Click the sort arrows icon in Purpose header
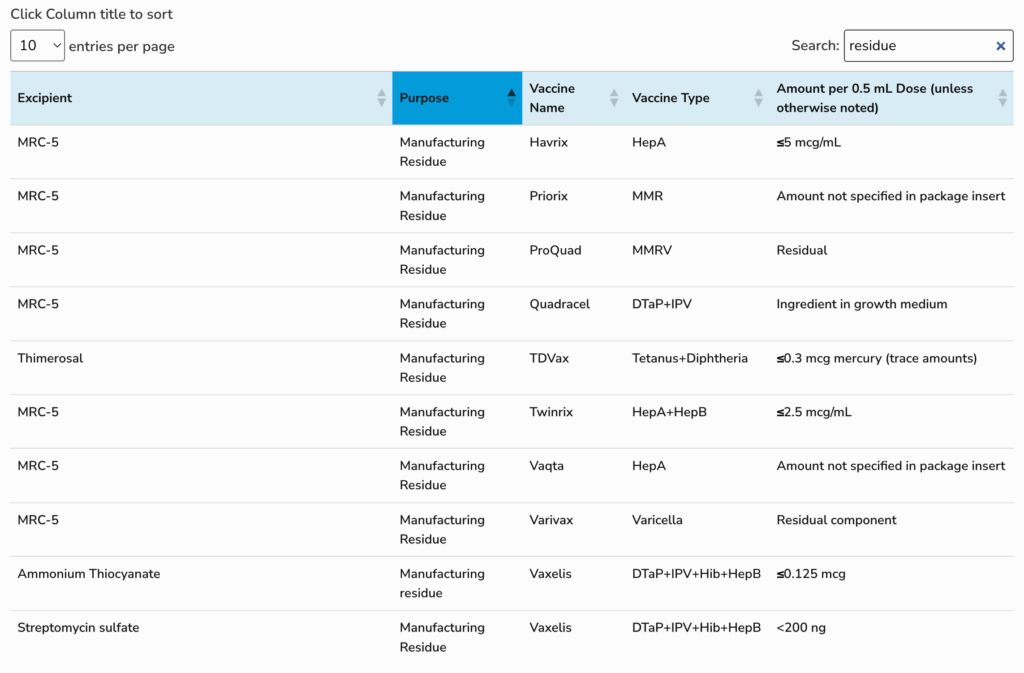 pyautogui.click(x=511, y=98)
